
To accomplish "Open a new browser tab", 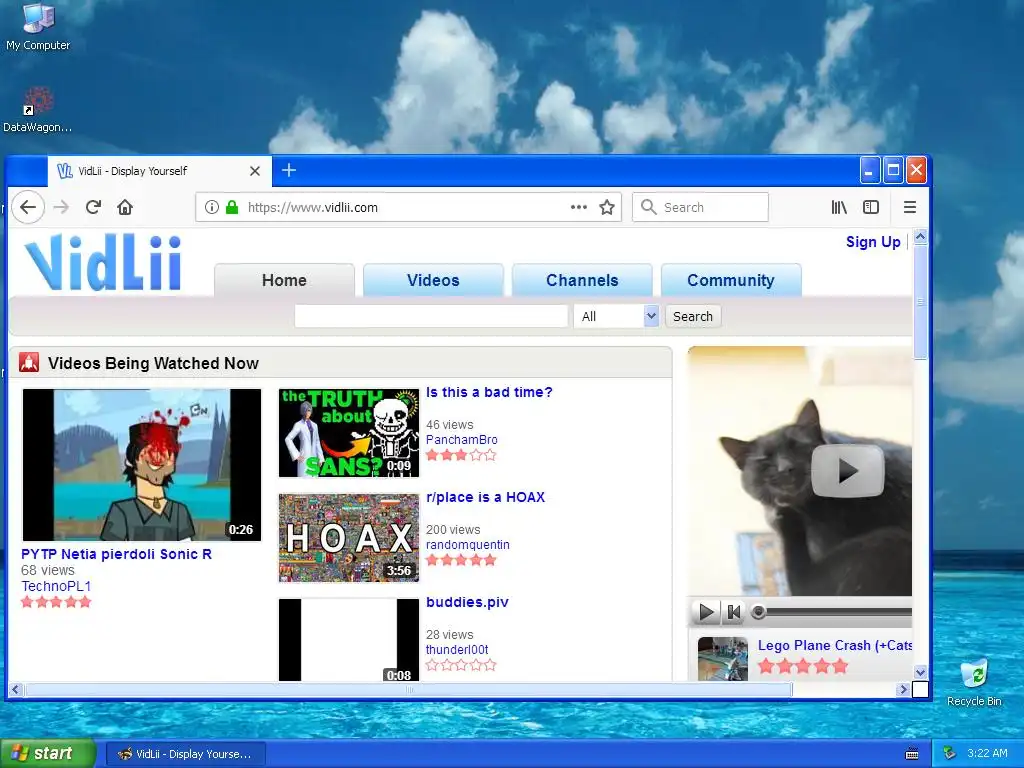I will point(289,170).
